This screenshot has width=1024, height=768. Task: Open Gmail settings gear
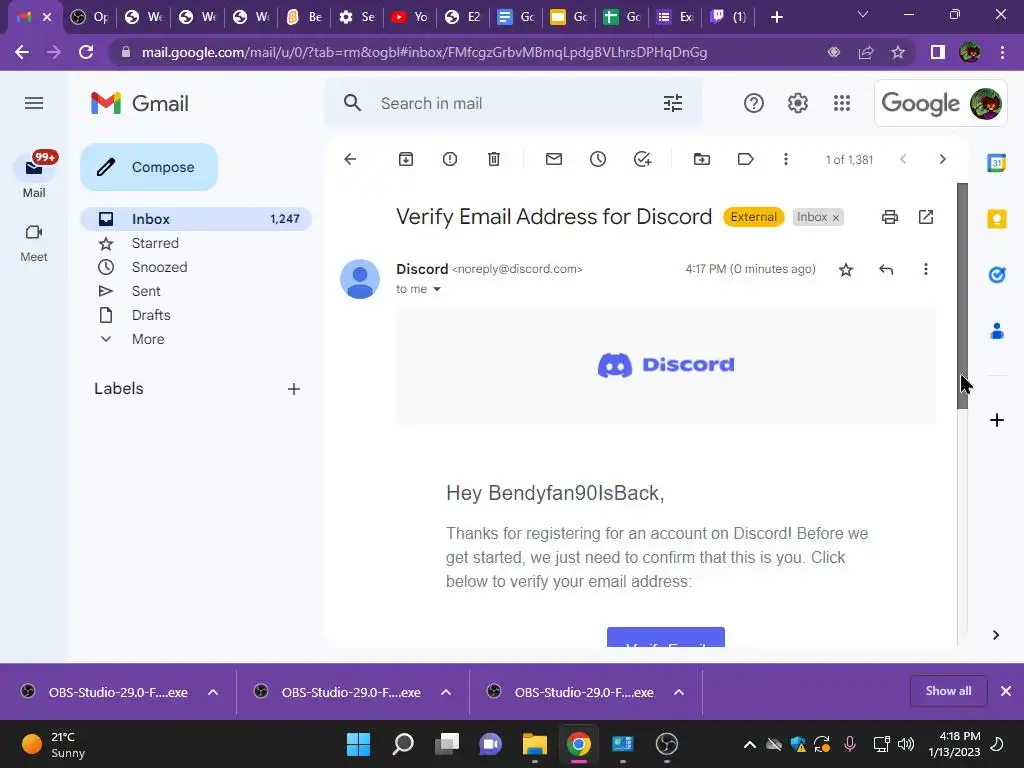[797, 103]
